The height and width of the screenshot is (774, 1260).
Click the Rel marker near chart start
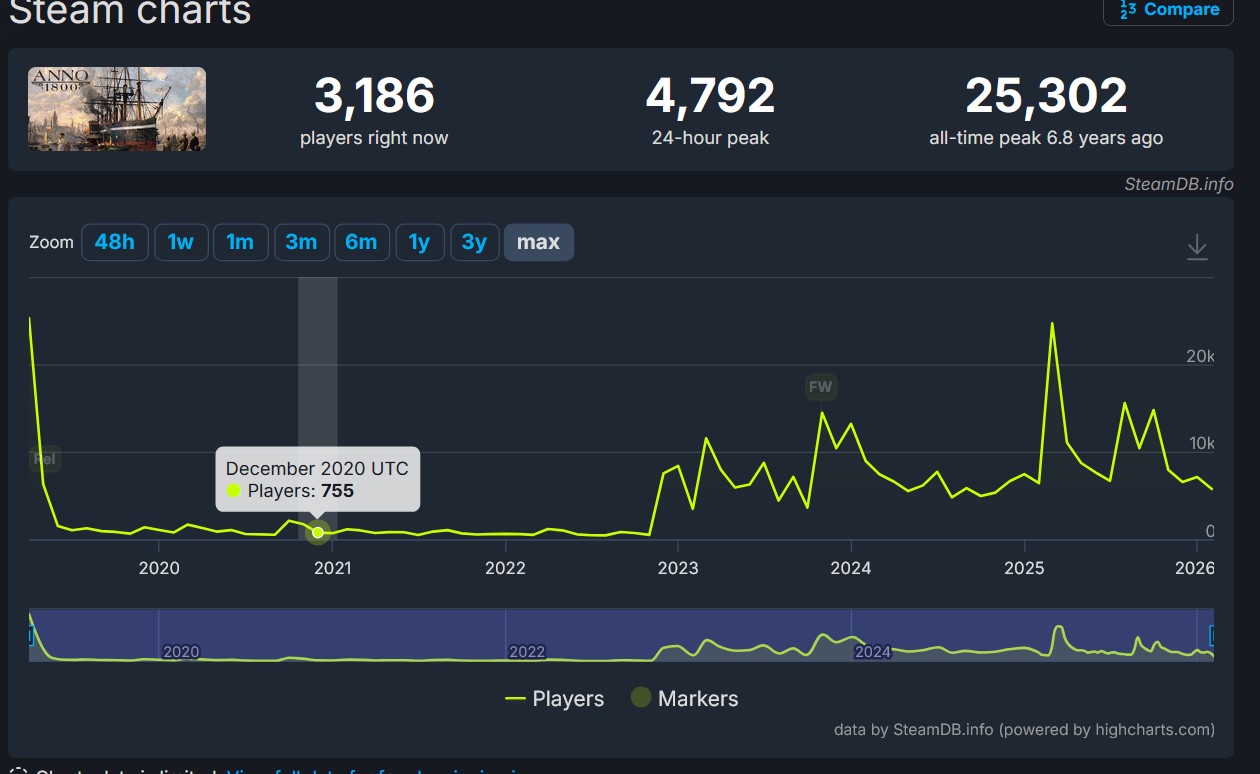point(45,459)
